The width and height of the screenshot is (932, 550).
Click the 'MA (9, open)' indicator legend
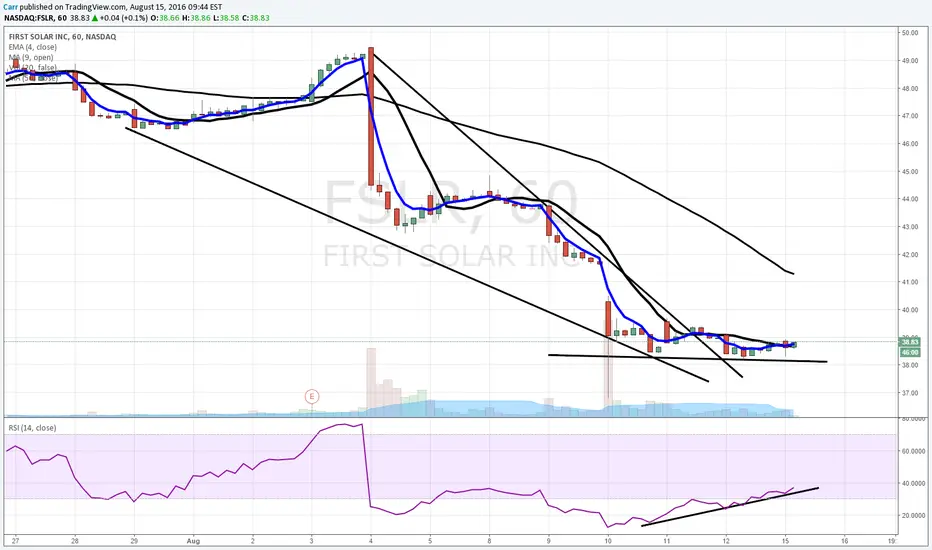pos(31,58)
